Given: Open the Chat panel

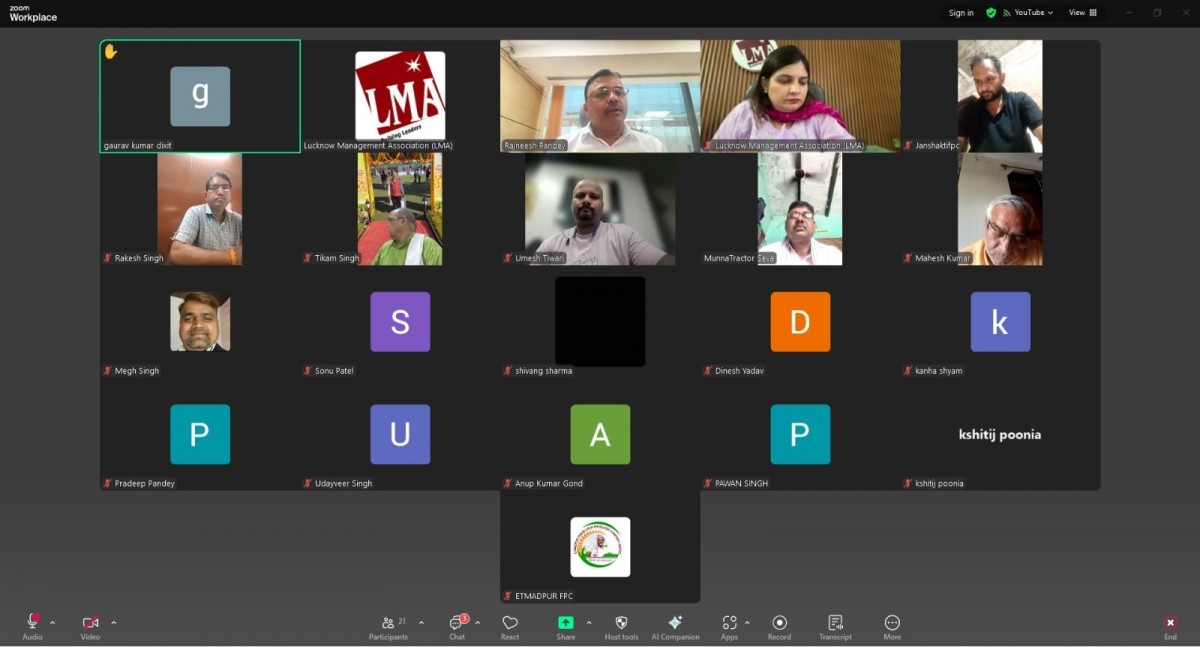Looking at the screenshot, I should coord(457,624).
